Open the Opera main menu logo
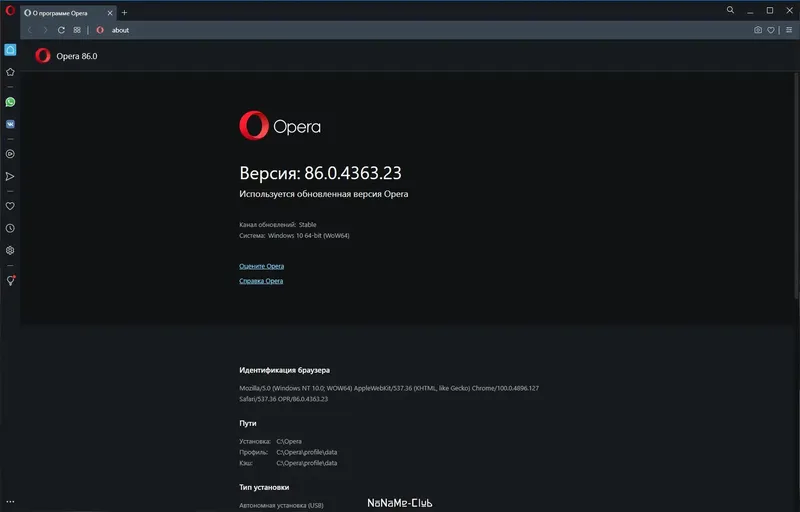The height and width of the screenshot is (512, 800). point(10,11)
